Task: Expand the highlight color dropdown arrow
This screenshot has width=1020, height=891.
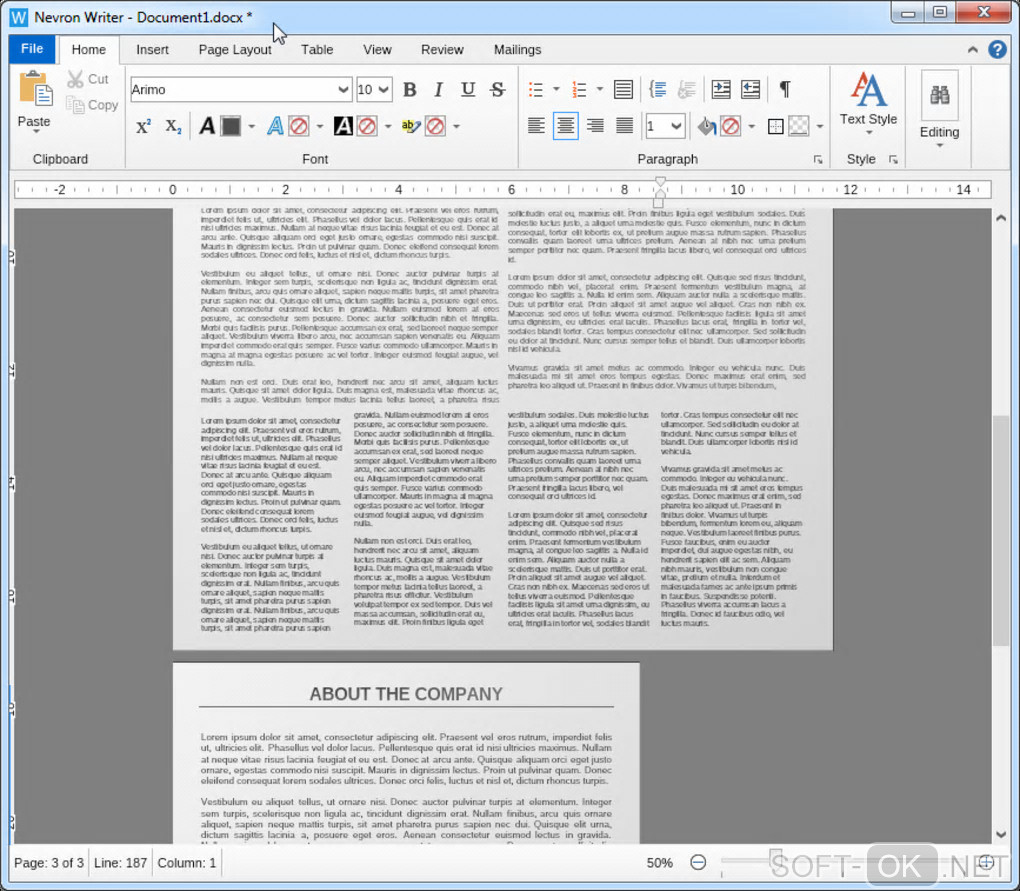Action: [457, 126]
